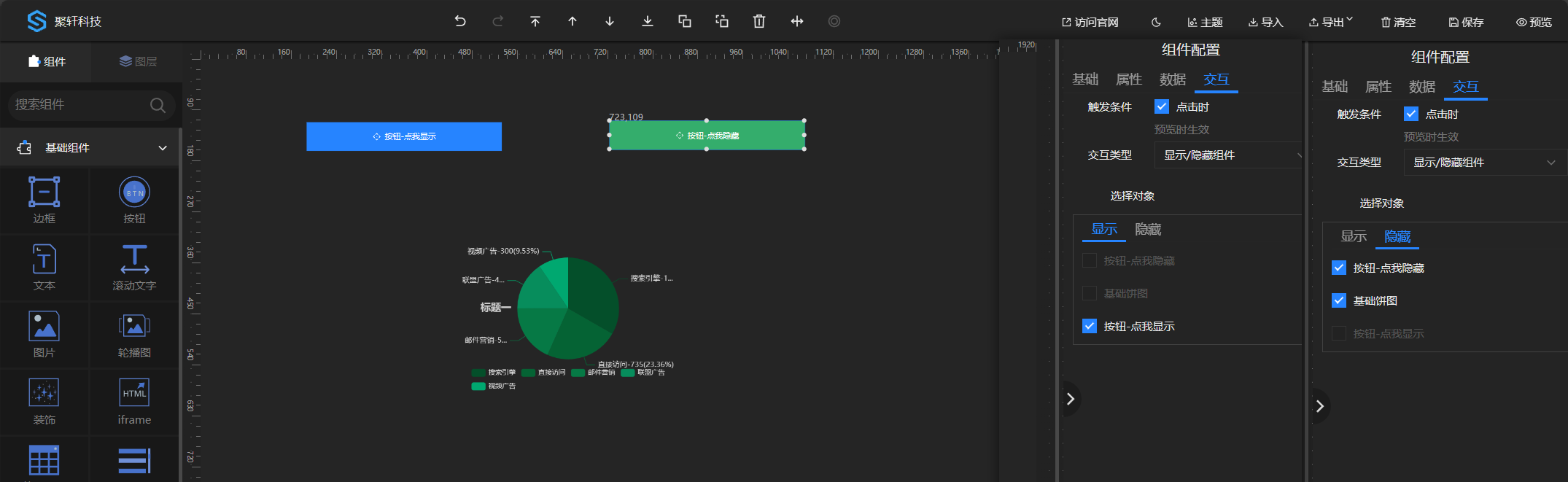1568x482 pixels.
Task: Toggle dark mode moon icon
Action: (x=1156, y=23)
